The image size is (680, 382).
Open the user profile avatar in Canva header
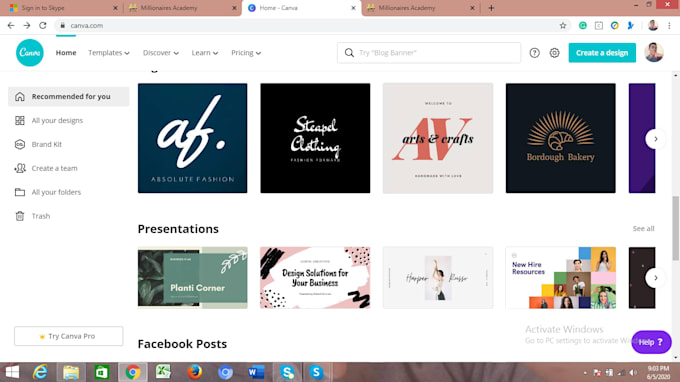pyautogui.click(x=654, y=52)
